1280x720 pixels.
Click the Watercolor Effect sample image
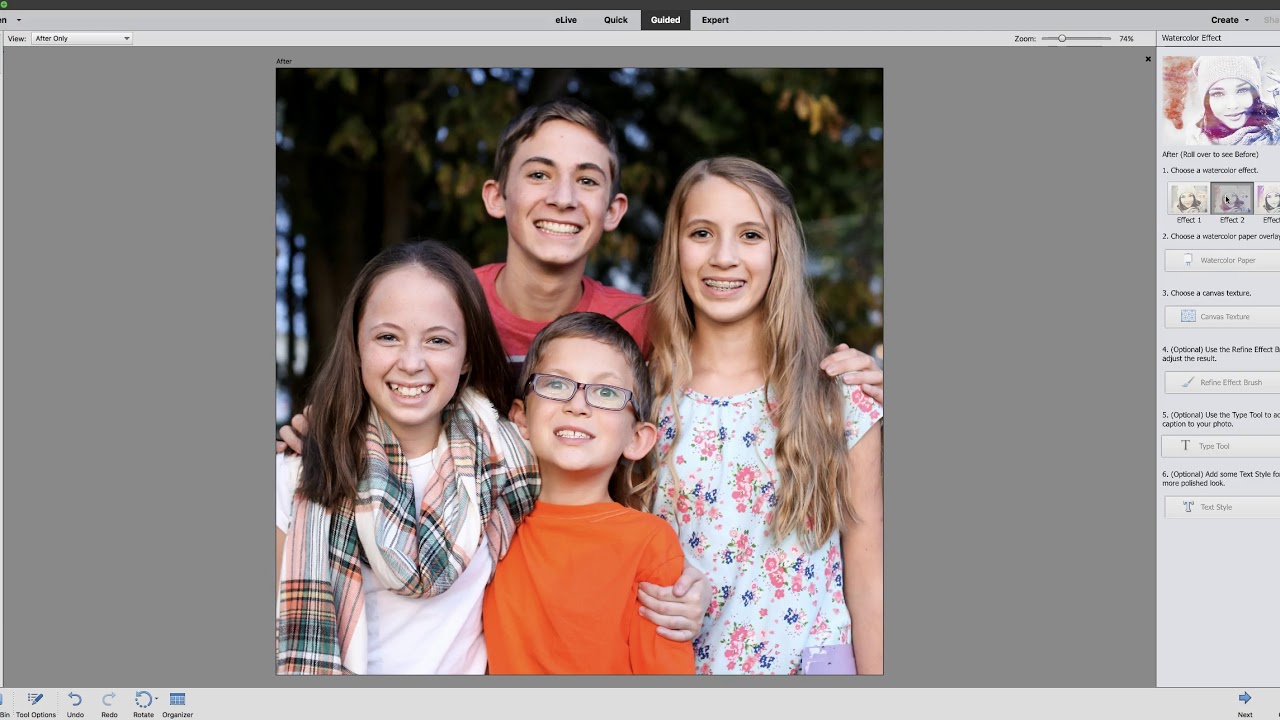[x=1221, y=99]
